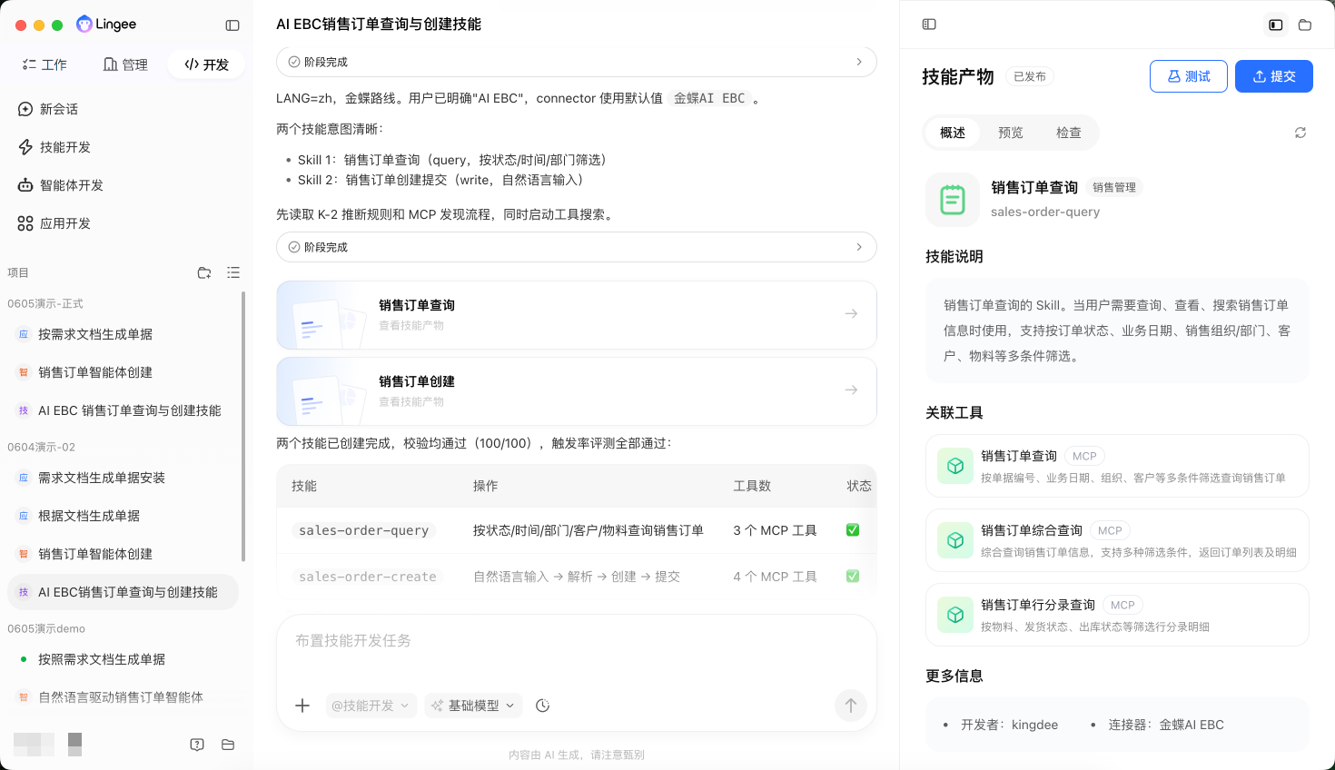Open the 销售订单行分录查询 MCP tool card
Image resolution: width=1335 pixels, height=770 pixels.
(x=1117, y=615)
